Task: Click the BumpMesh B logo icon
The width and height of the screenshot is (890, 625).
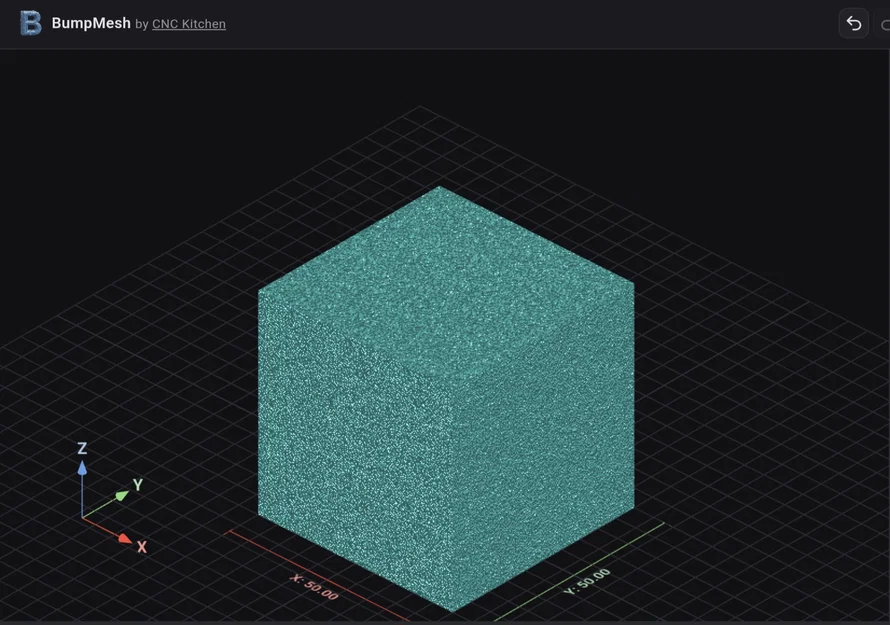Action: point(31,23)
